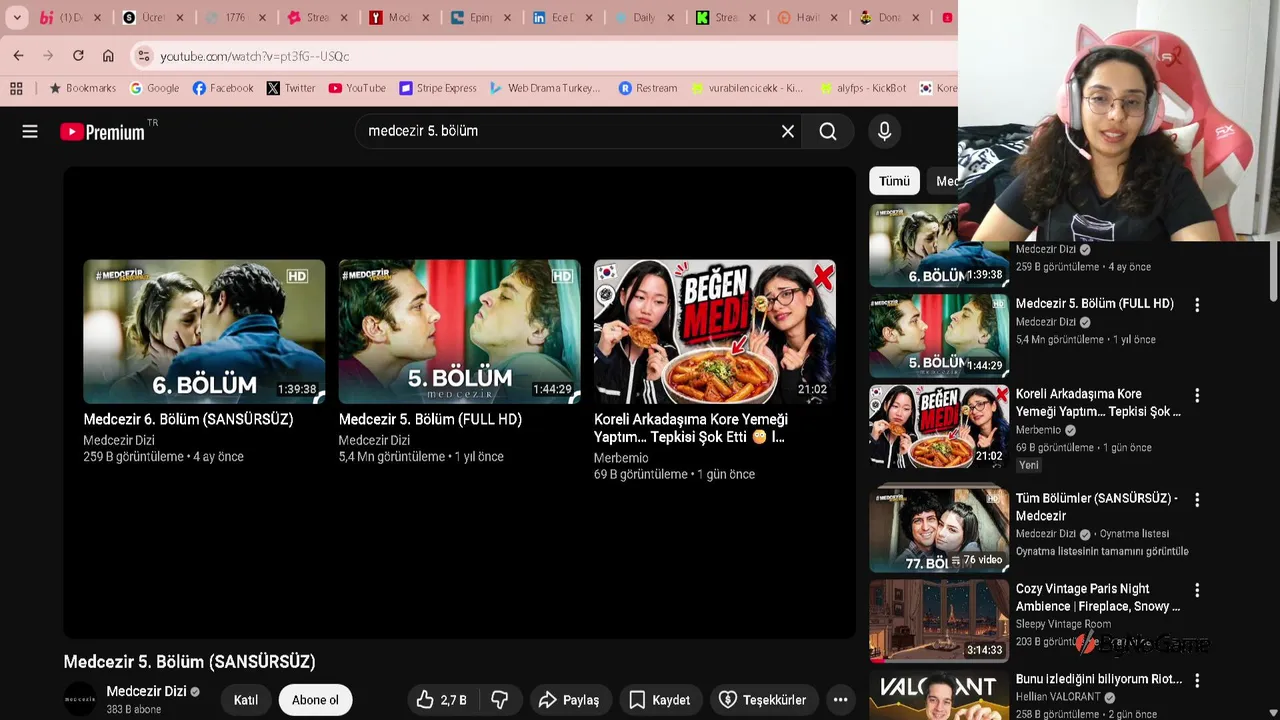
Task: Open options for Bunu izlediğini biliyorum Riot video
Action: tap(1197, 681)
